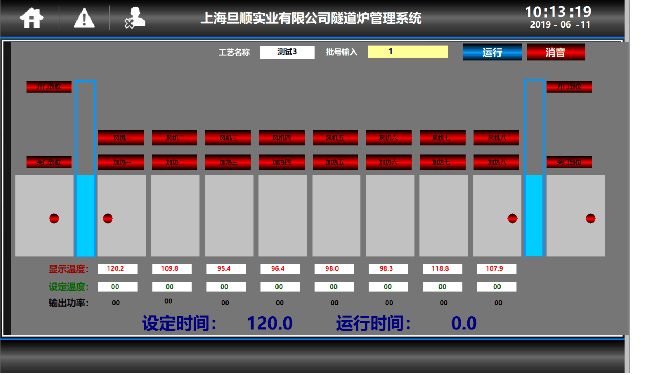This screenshot has width=666, height=375.
Task: Switch on fan five (风机五)
Action: coord(335,138)
